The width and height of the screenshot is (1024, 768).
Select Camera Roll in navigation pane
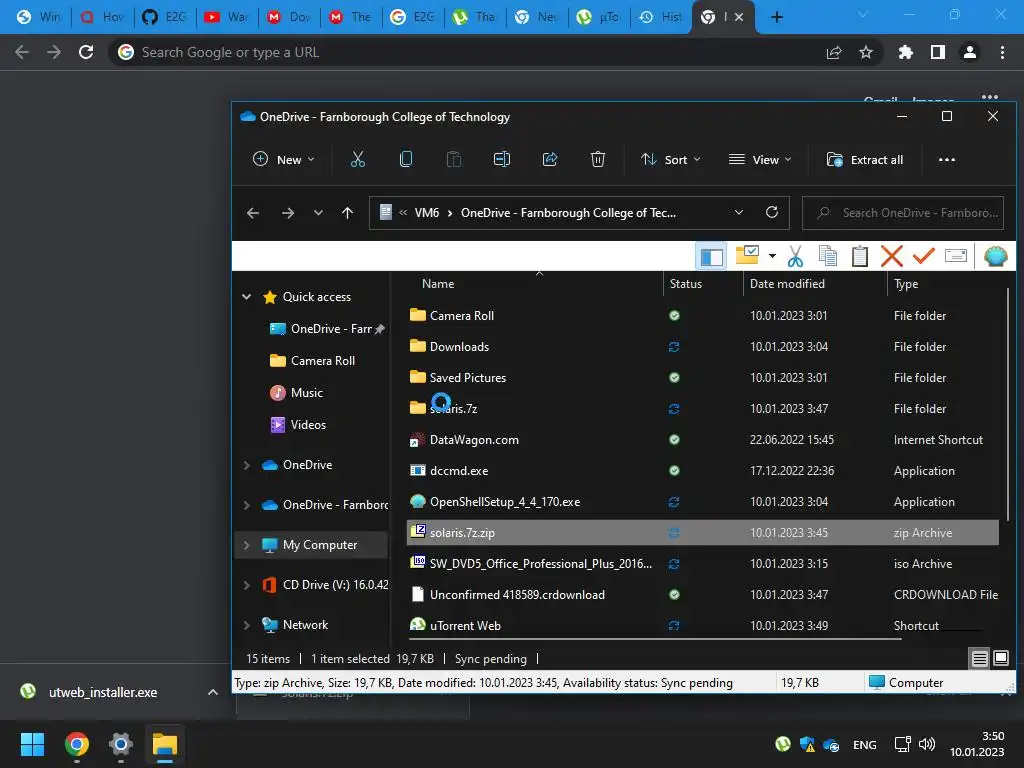click(x=323, y=360)
